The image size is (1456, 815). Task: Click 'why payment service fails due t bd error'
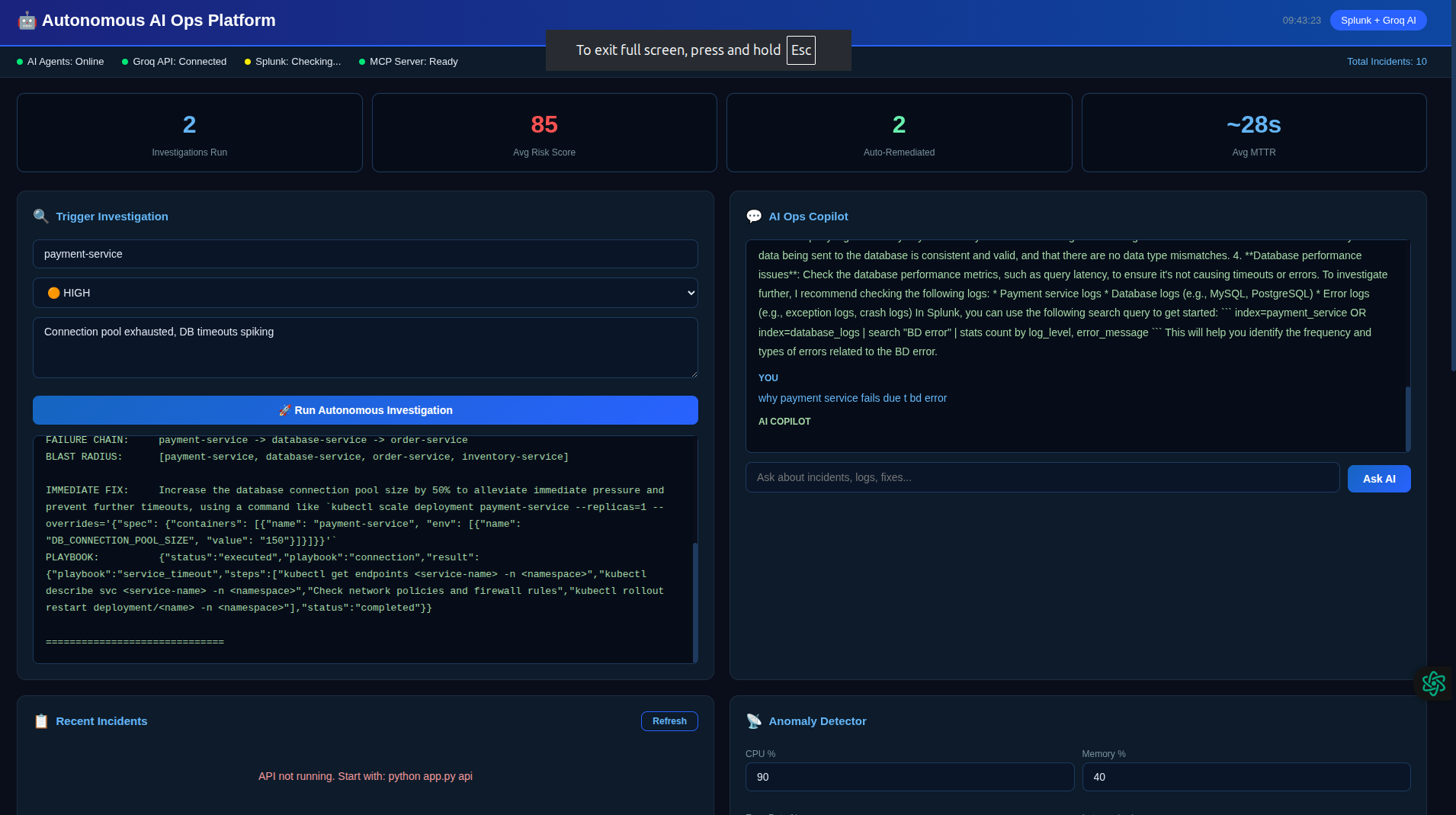click(852, 398)
